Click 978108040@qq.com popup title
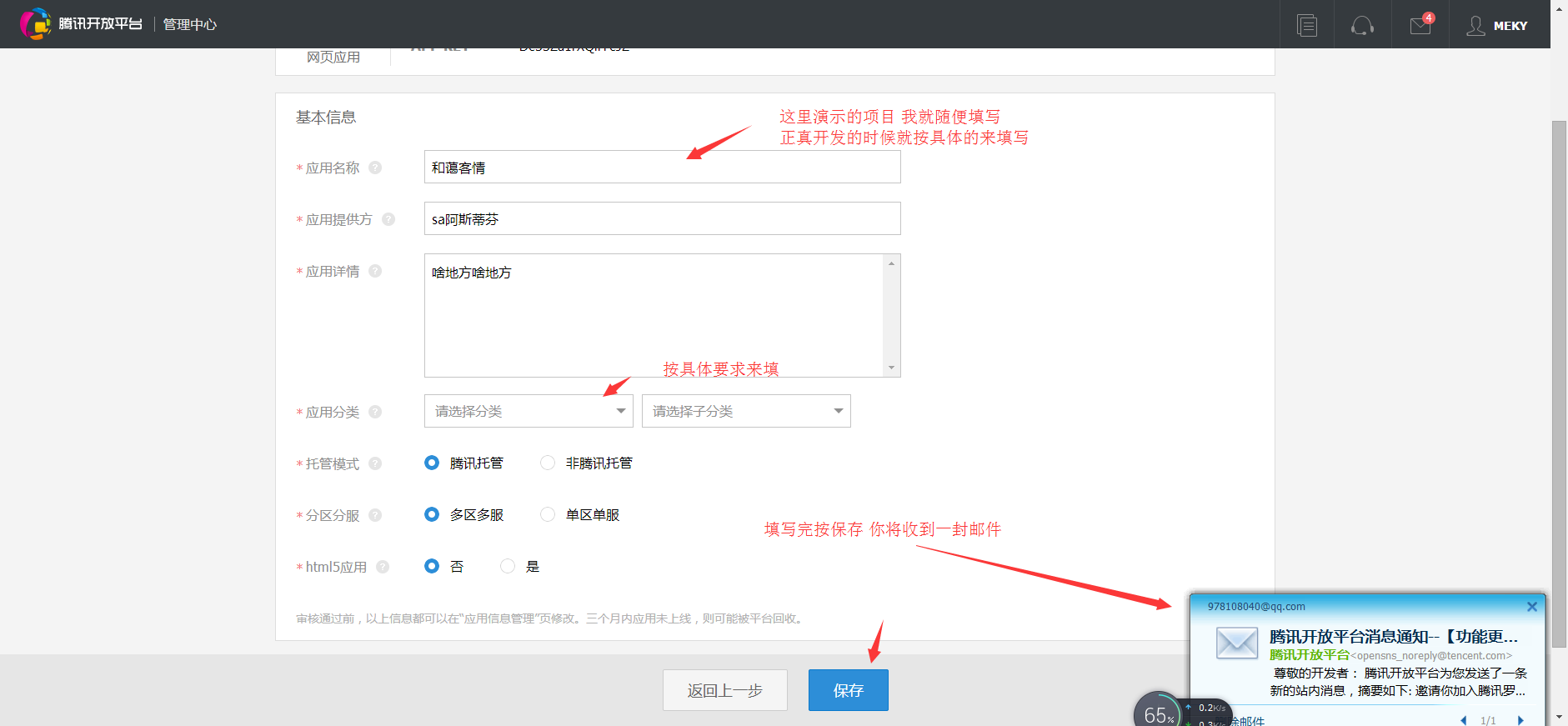Image resolution: width=1568 pixels, height=726 pixels. pos(1256,607)
